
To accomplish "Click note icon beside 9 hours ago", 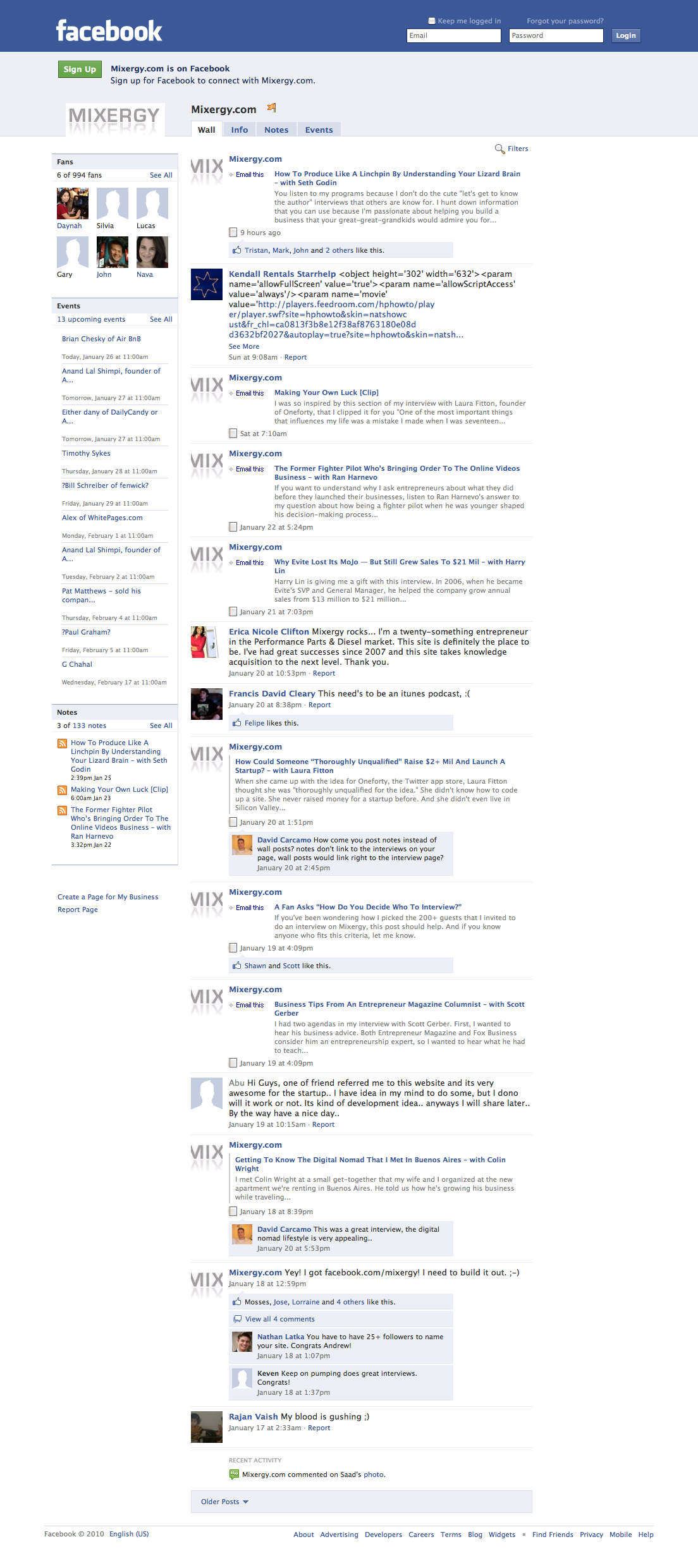I will click(233, 233).
